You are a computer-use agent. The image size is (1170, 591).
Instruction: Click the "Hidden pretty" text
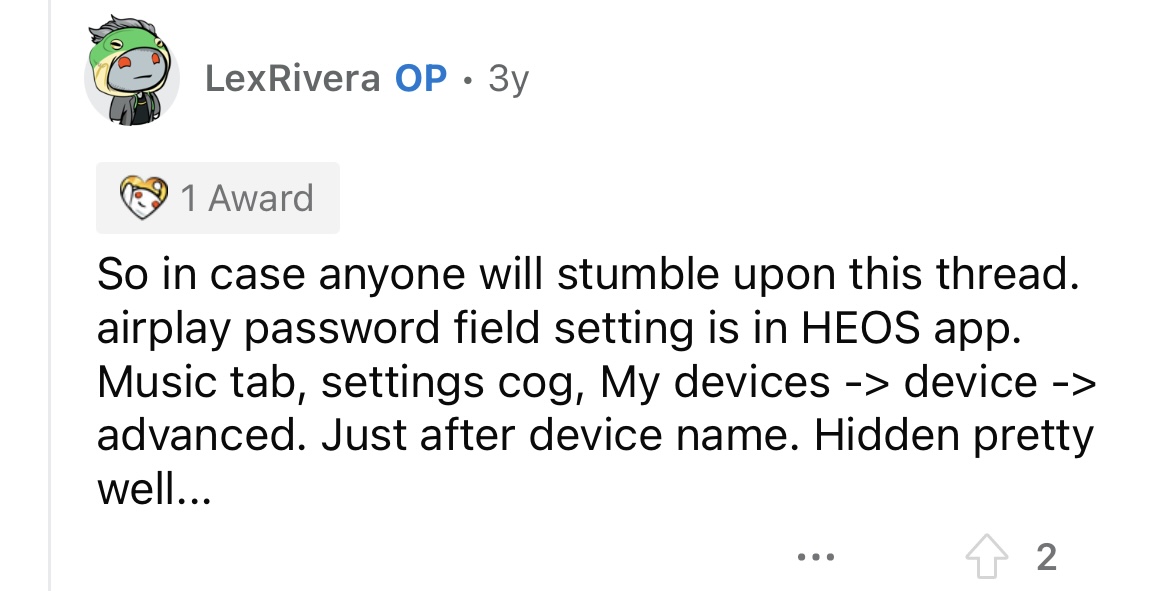[x=954, y=435]
